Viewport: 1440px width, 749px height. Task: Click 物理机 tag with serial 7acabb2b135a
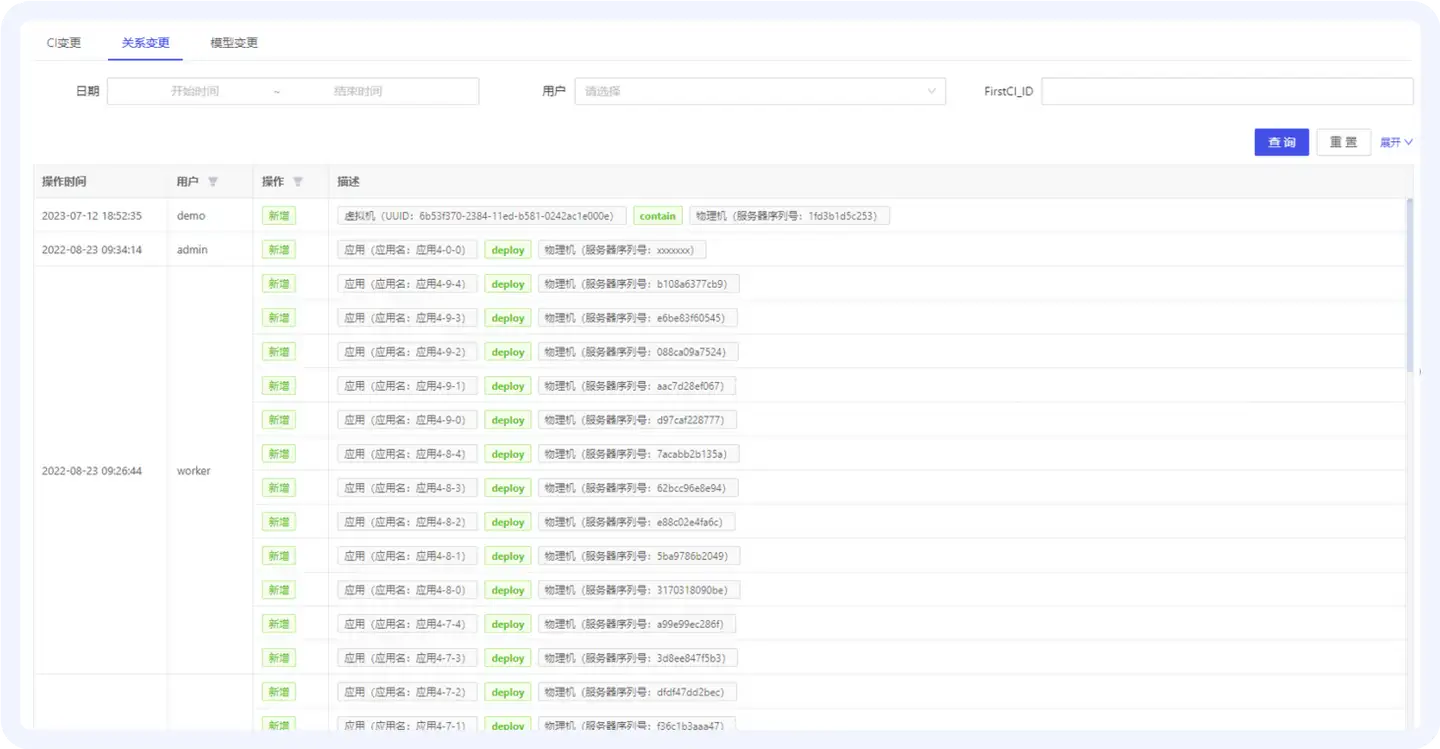click(638, 454)
